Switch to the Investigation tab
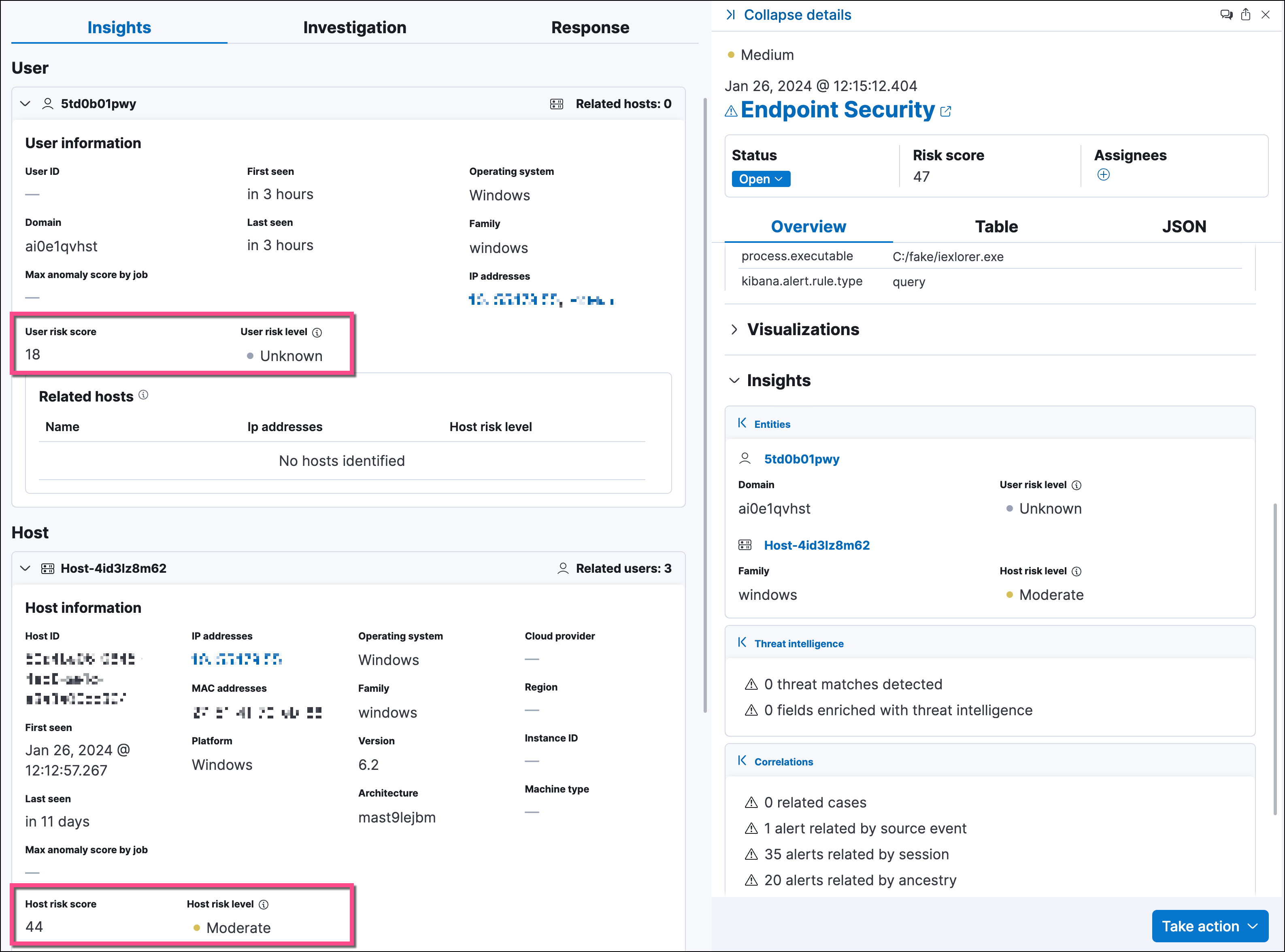This screenshot has width=1285, height=952. pyautogui.click(x=354, y=28)
